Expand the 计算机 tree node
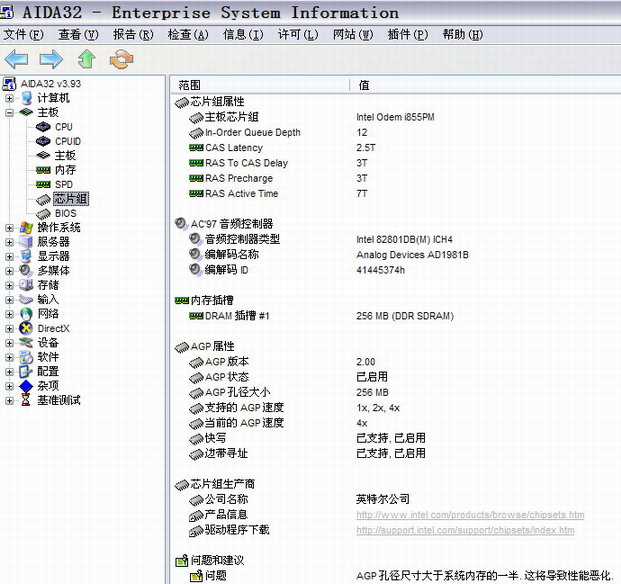This screenshot has width=621, height=584. pyautogui.click(x=10, y=98)
